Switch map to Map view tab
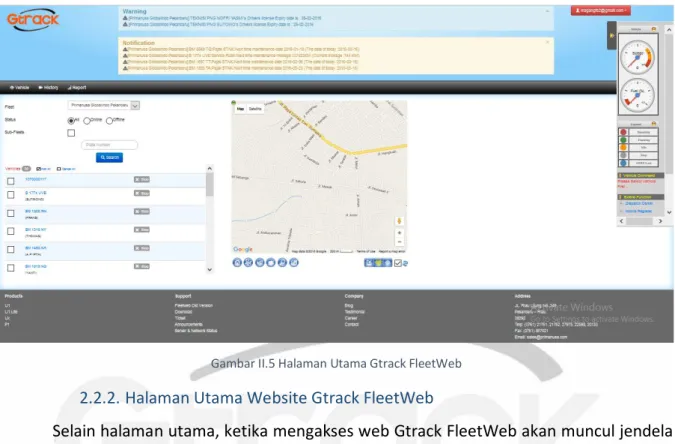The height and width of the screenshot is (444, 675). [240, 109]
